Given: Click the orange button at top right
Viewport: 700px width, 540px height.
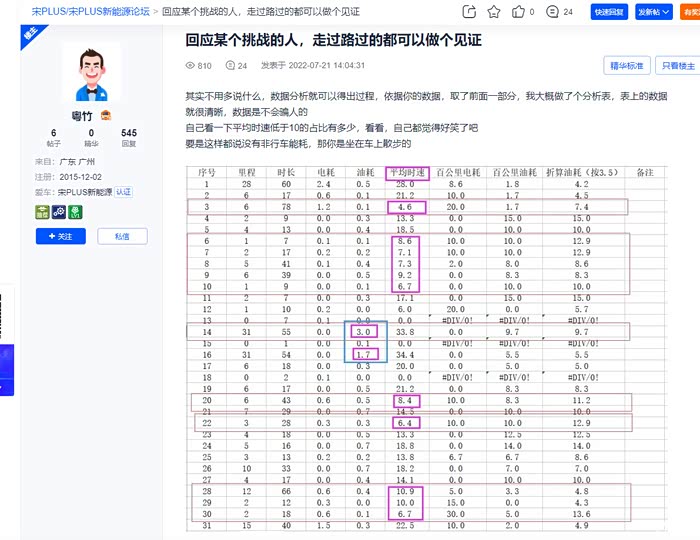Looking at the screenshot, I should point(690,12).
